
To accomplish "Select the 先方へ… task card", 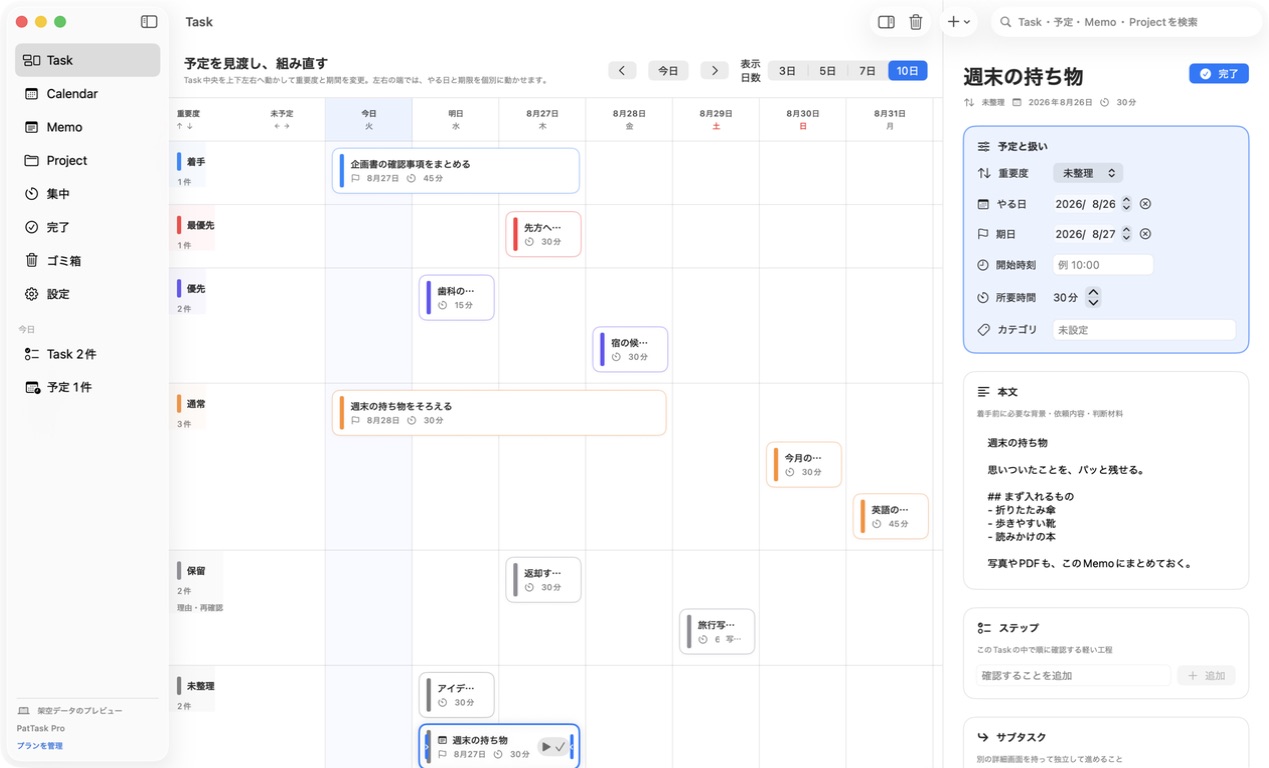I will [x=543, y=234].
